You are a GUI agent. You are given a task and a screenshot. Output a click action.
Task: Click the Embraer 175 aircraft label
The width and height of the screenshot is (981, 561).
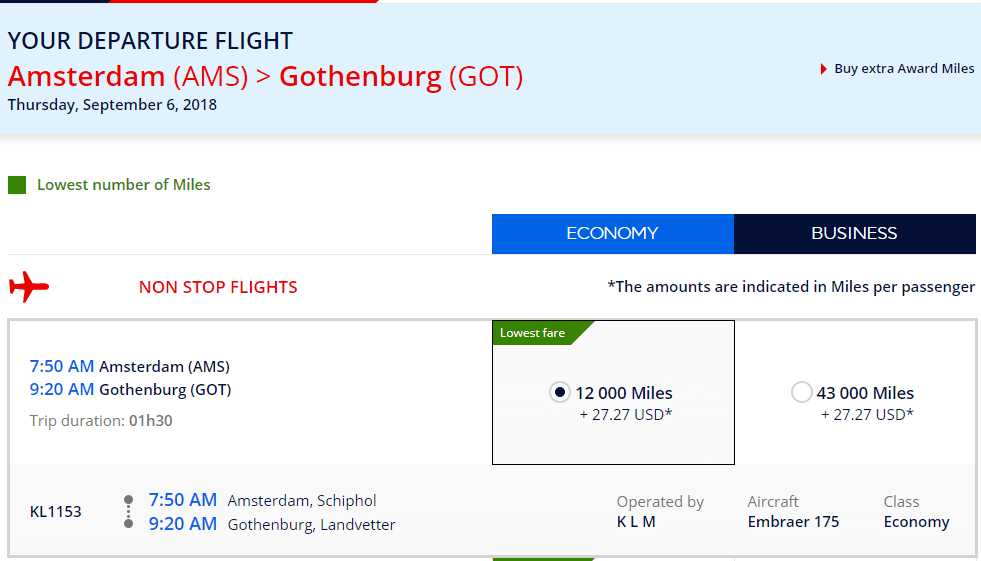click(793, 522)
